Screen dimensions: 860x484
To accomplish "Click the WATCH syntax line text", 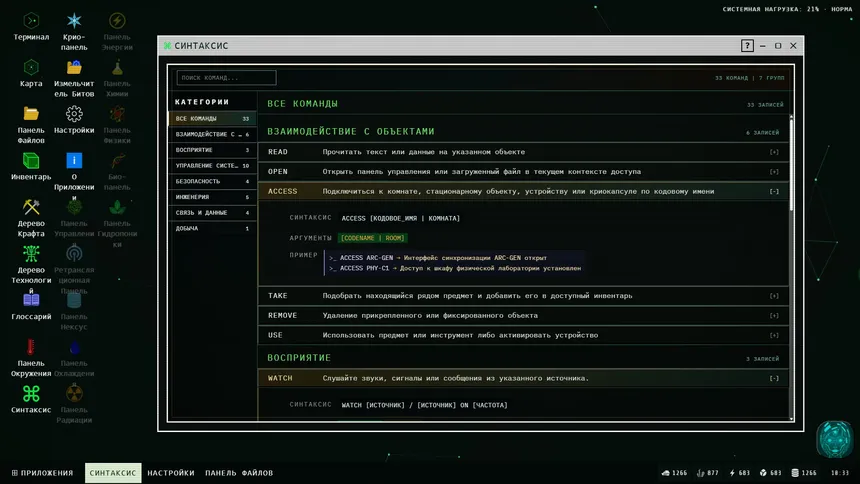I will tap(425, 405).
